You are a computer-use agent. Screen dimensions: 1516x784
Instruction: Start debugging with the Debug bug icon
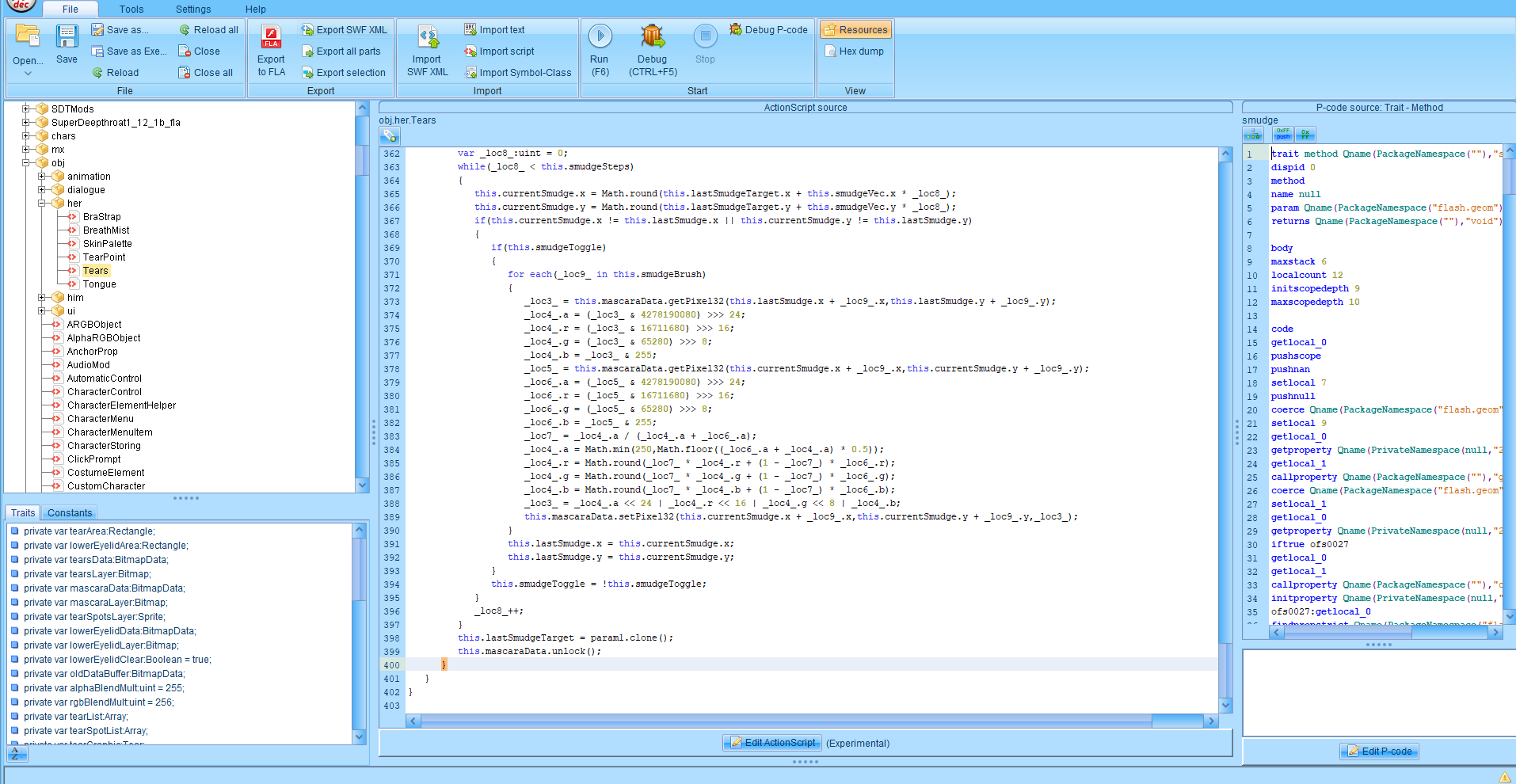tap(652, 36)
